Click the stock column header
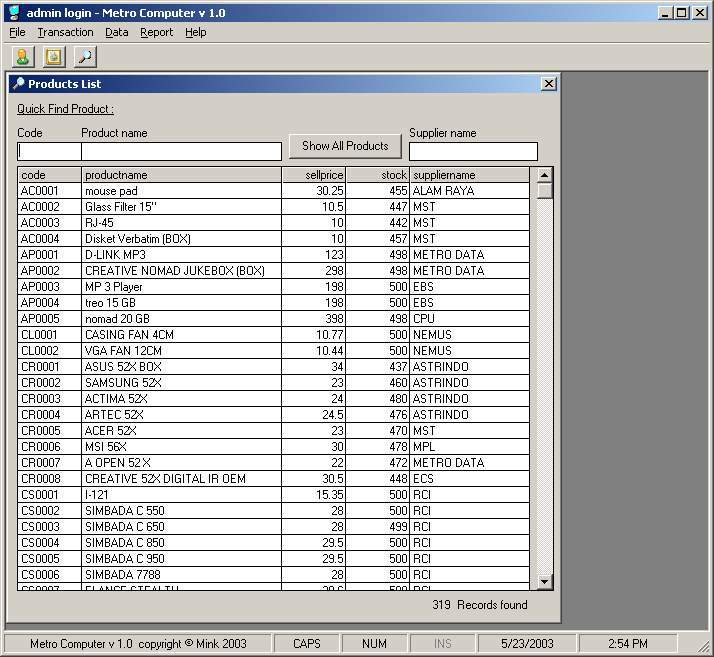 (x=378, y=175)
